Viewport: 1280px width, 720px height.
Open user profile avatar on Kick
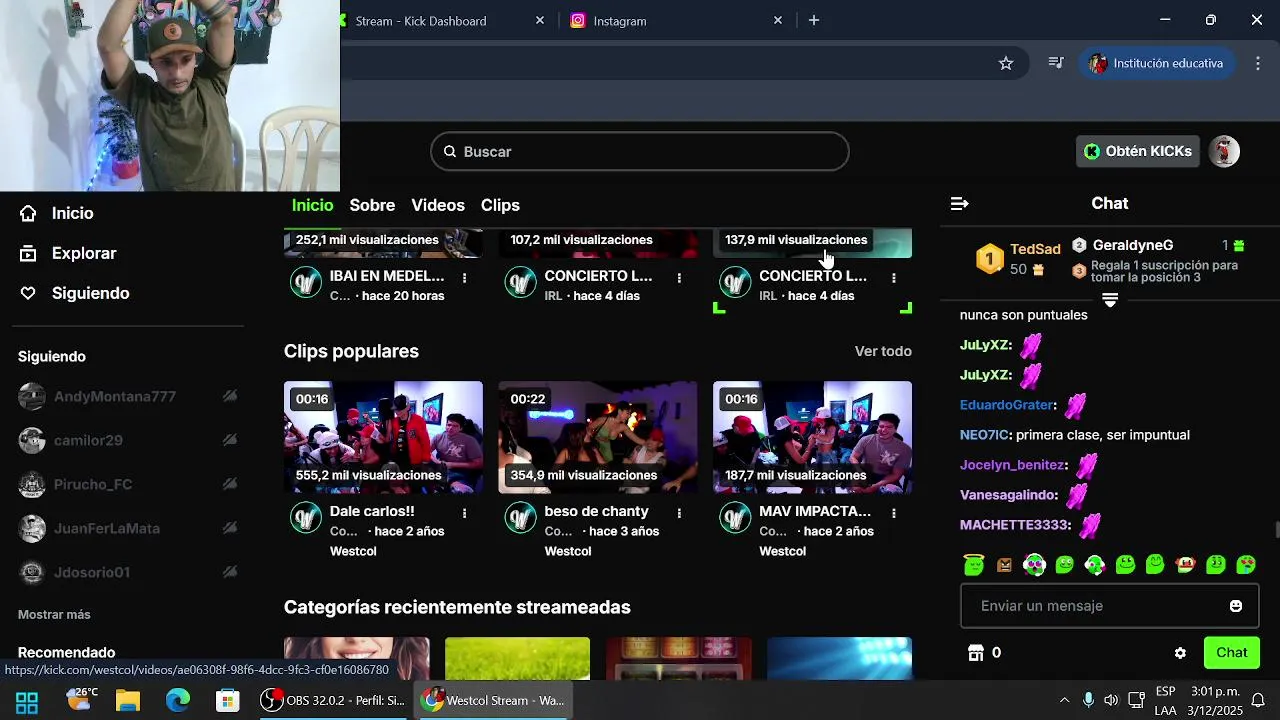[x=1224, y=151]
